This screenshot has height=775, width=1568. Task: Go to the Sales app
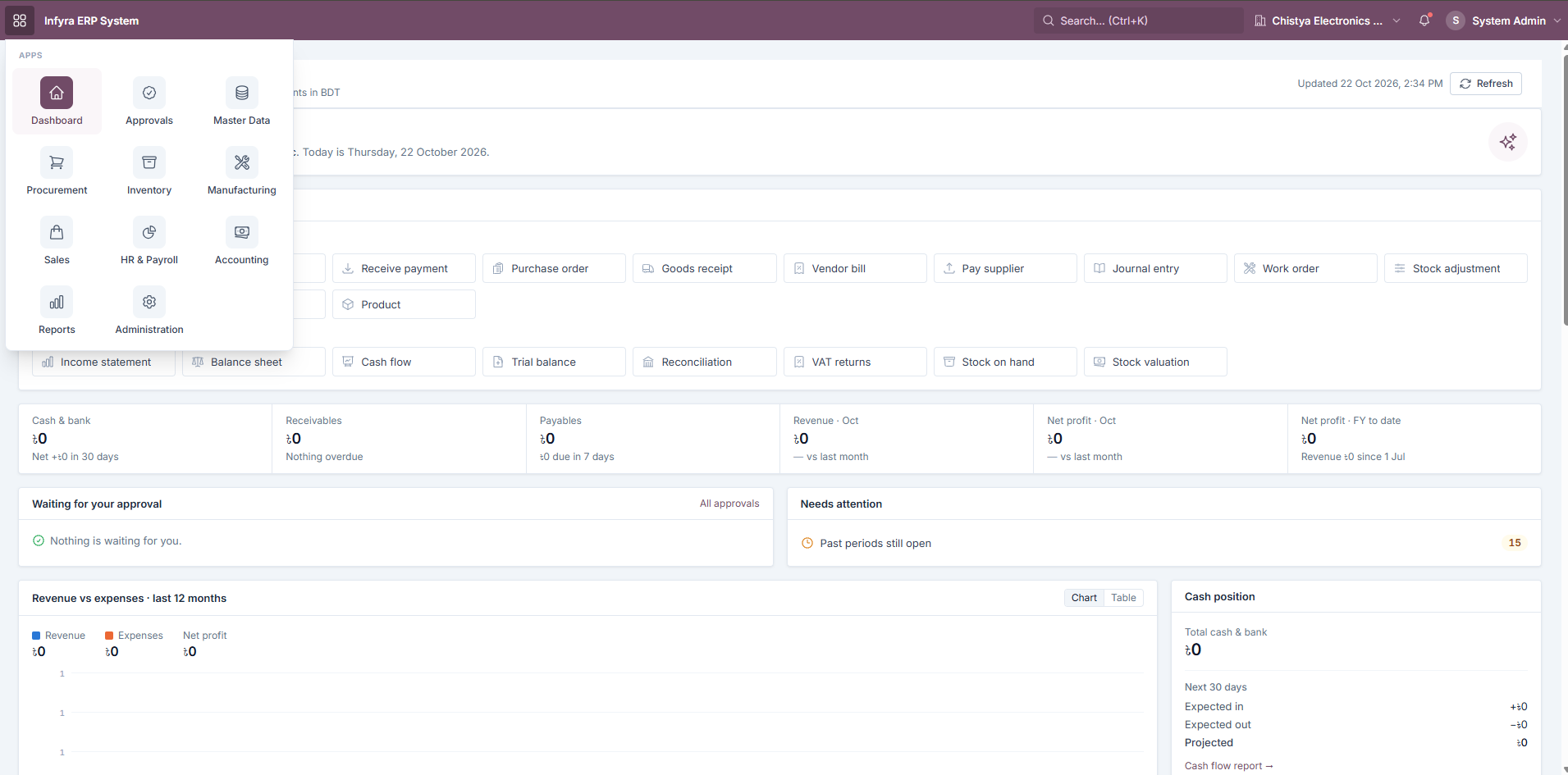(x=57, y=240)
